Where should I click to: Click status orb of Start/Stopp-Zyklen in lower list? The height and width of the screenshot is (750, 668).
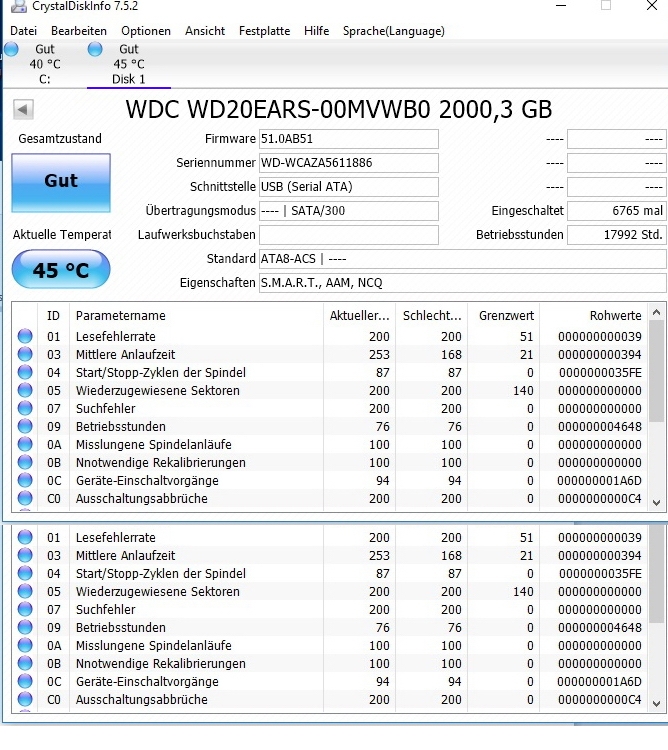click(x=25, y=574)
